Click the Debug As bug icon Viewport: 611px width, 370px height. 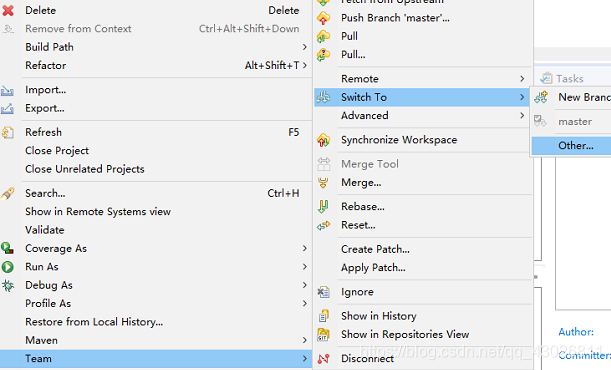tap(7, 285)
